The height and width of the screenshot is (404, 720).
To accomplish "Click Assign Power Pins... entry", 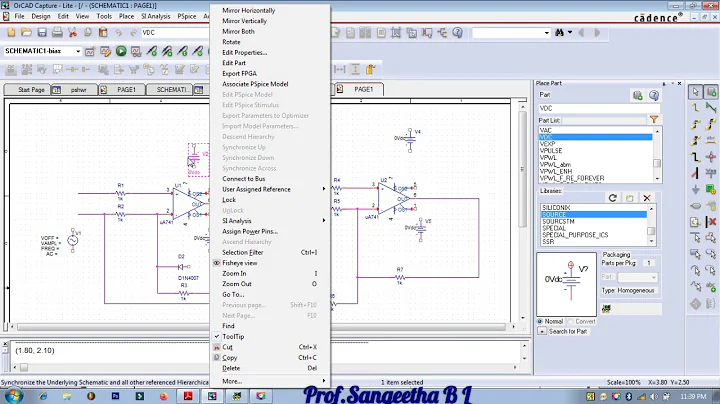I will (250, 231).
